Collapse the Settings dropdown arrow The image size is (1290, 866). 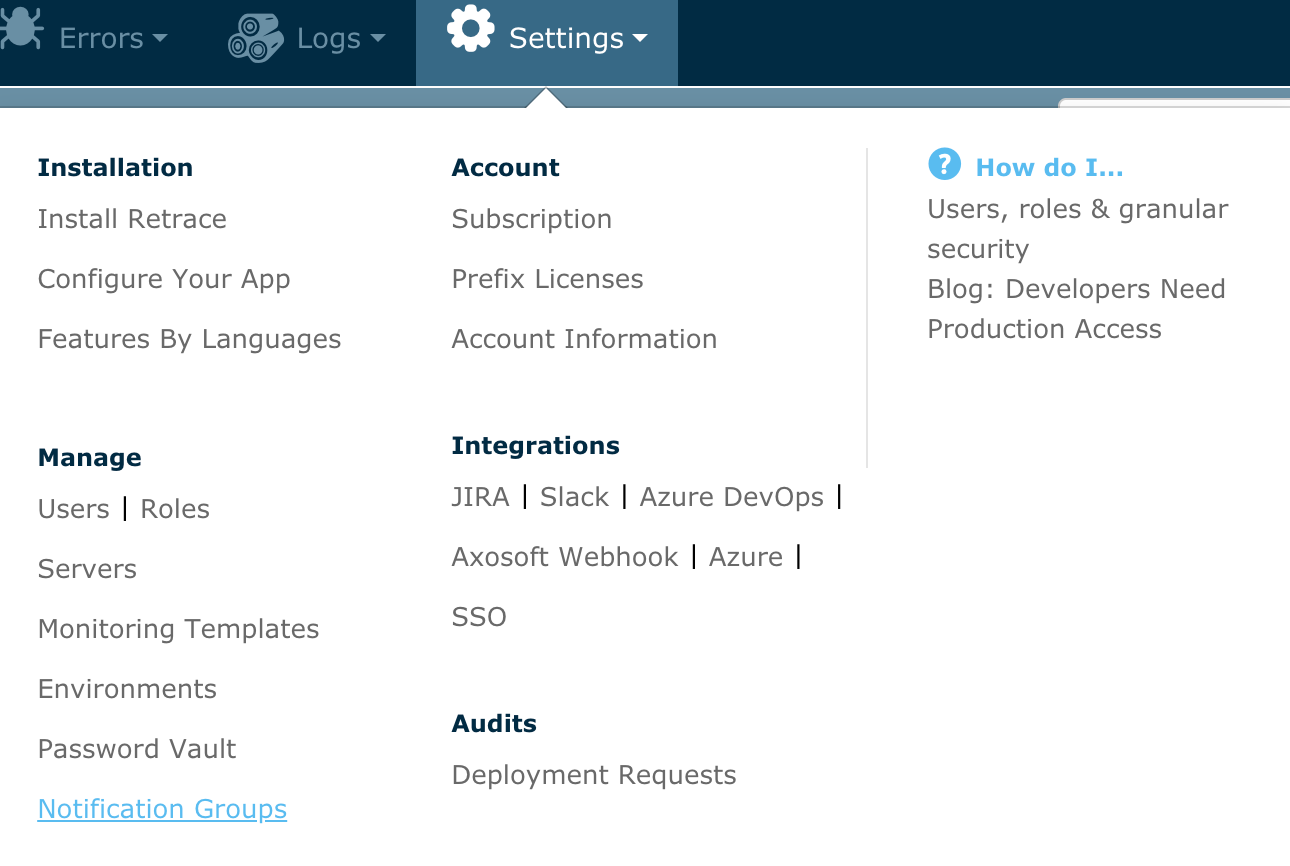pyautogui.click(x=640, y=39)
